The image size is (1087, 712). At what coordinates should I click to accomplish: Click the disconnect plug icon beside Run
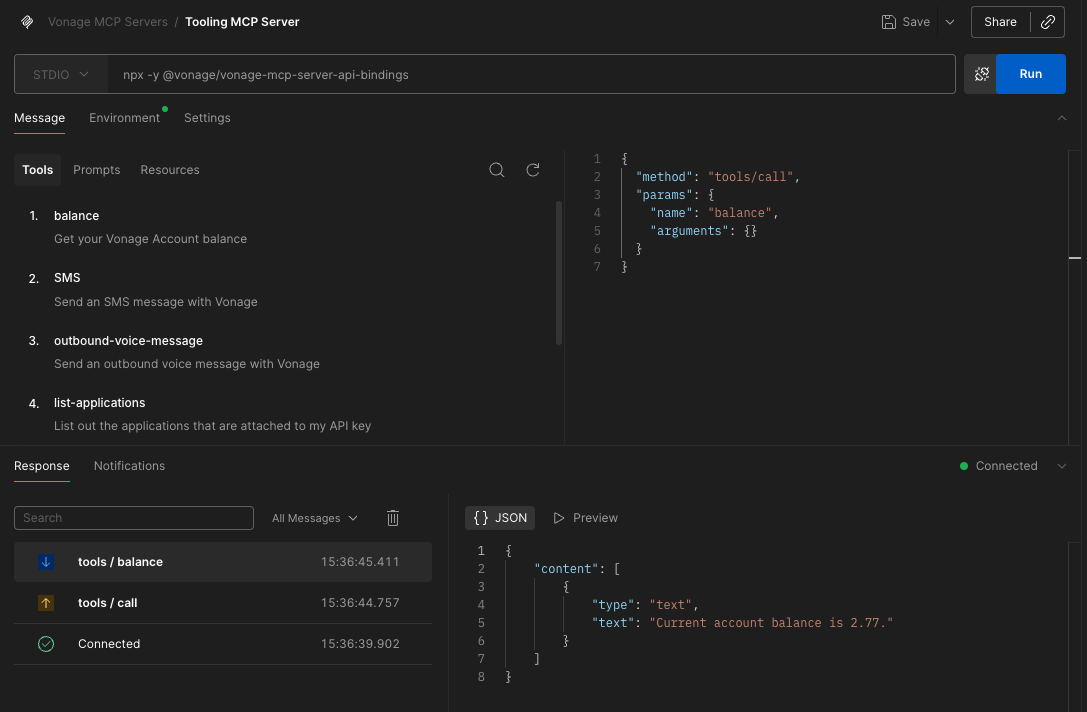(x=981, y=73)
